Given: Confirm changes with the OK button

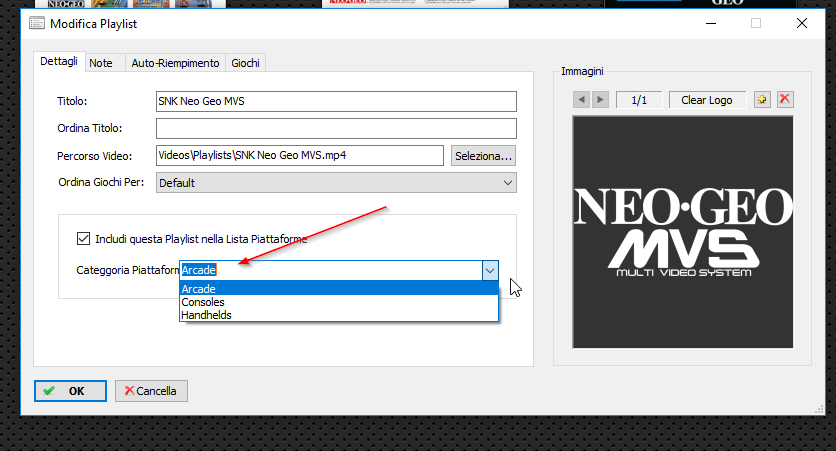Looking at the screenshot, I should pyautogui.click(x=70, y=391).
